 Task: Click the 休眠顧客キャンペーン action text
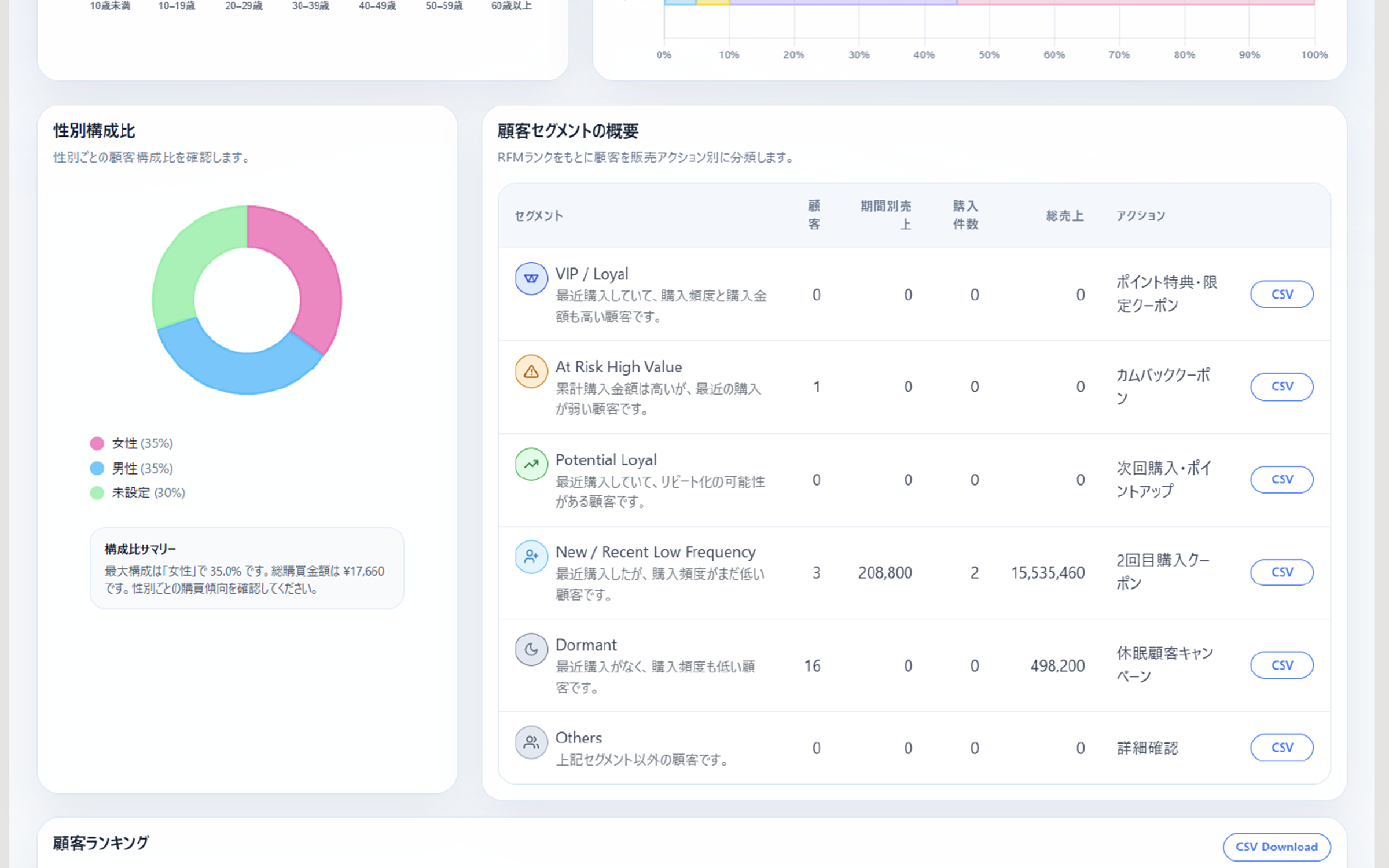tap(1165, 665)
